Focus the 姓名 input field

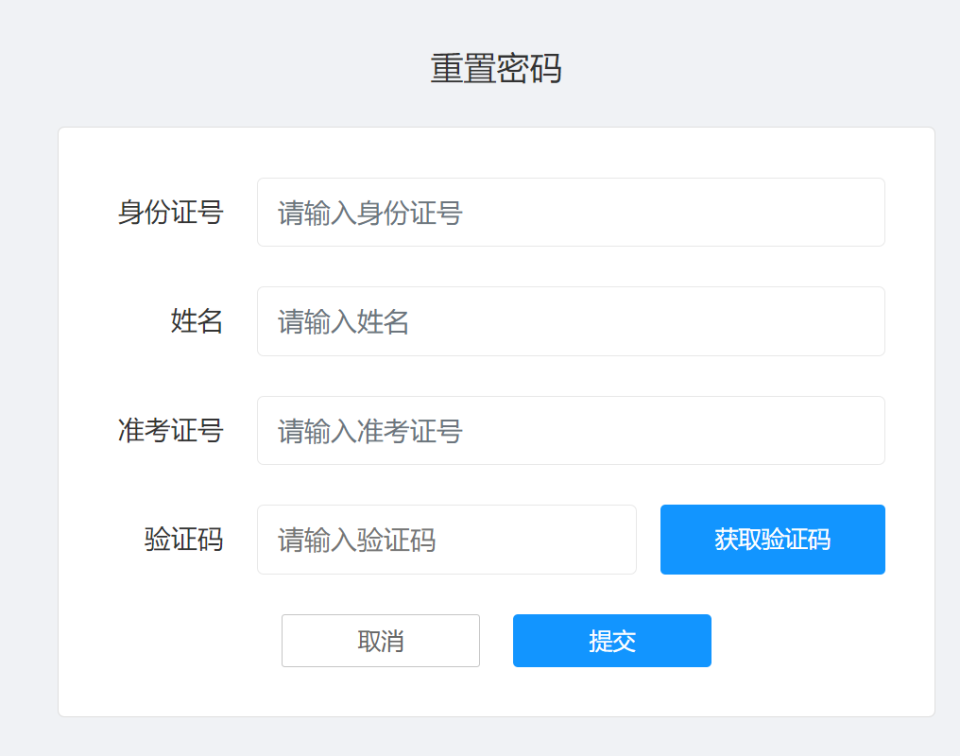pos(571,321)
